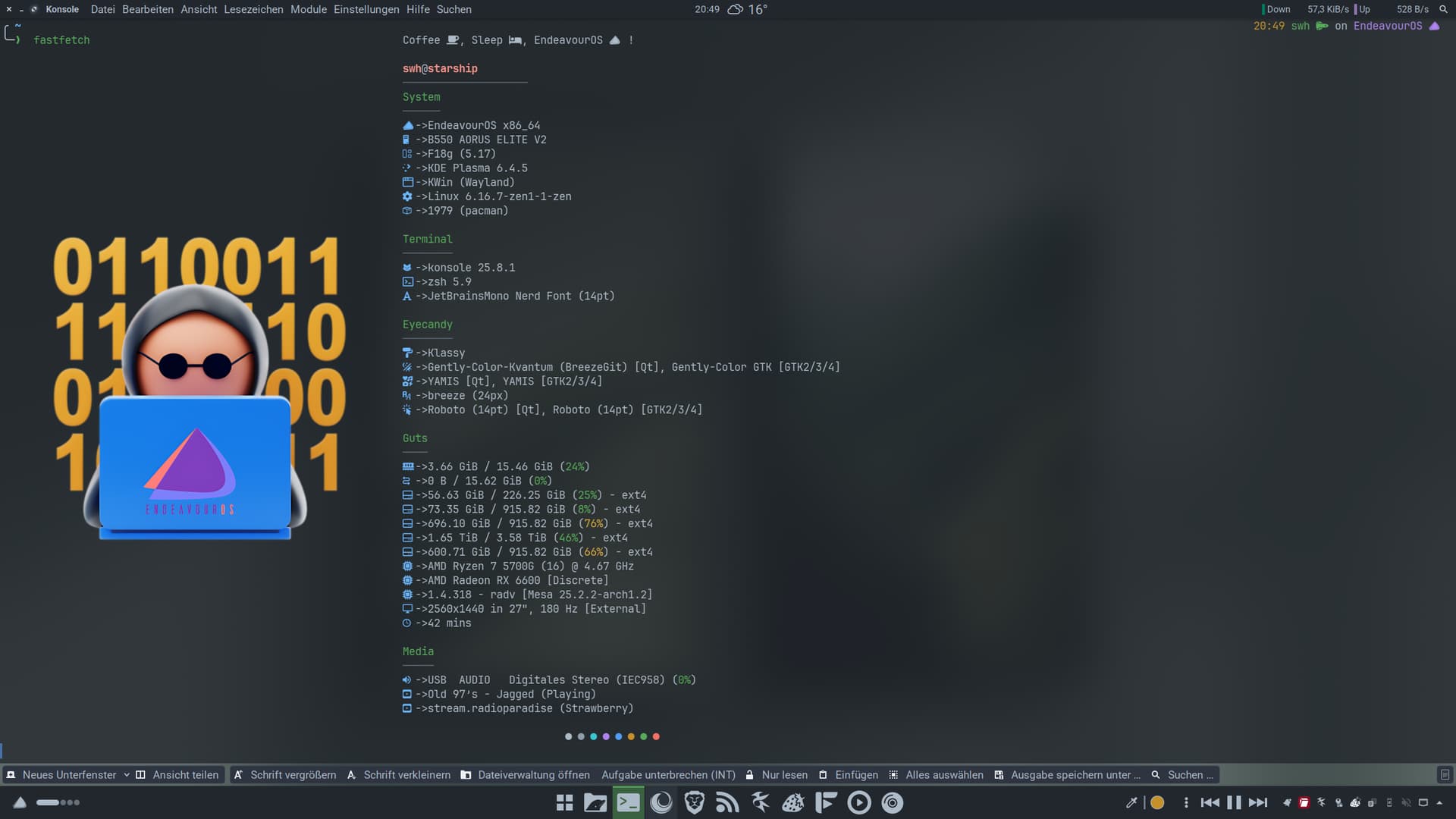1456x819 pixels.
Task: Open the application grid launcher
Action: tap(564, 802)
